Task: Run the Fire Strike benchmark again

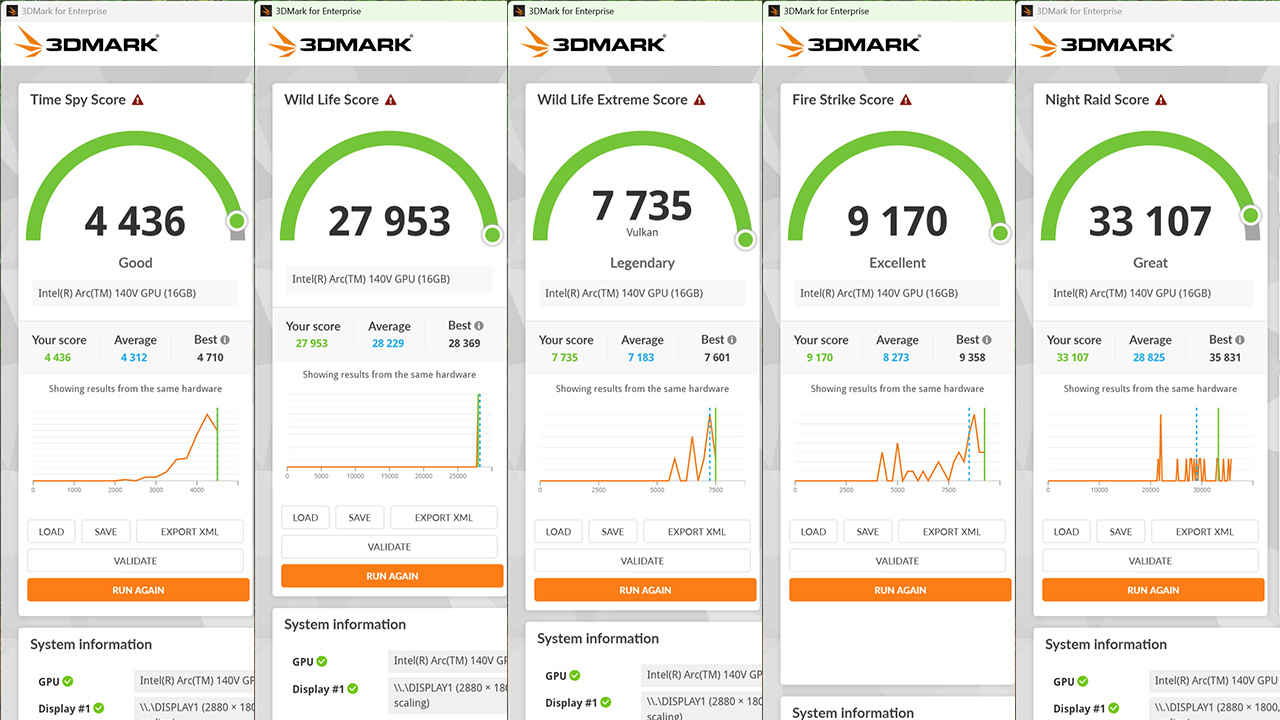Action: [900, 590]
